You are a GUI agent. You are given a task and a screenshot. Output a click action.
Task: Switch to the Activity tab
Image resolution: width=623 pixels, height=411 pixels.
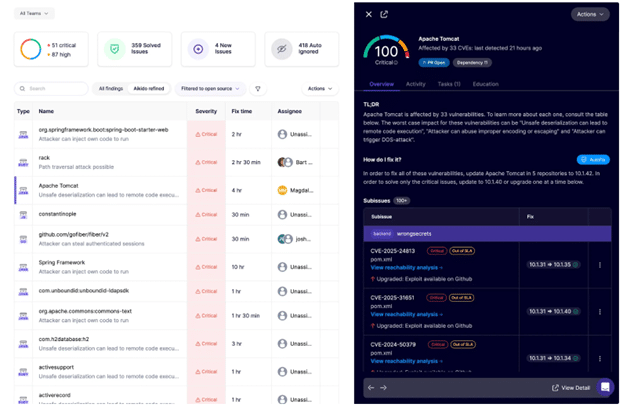[415, 84]
